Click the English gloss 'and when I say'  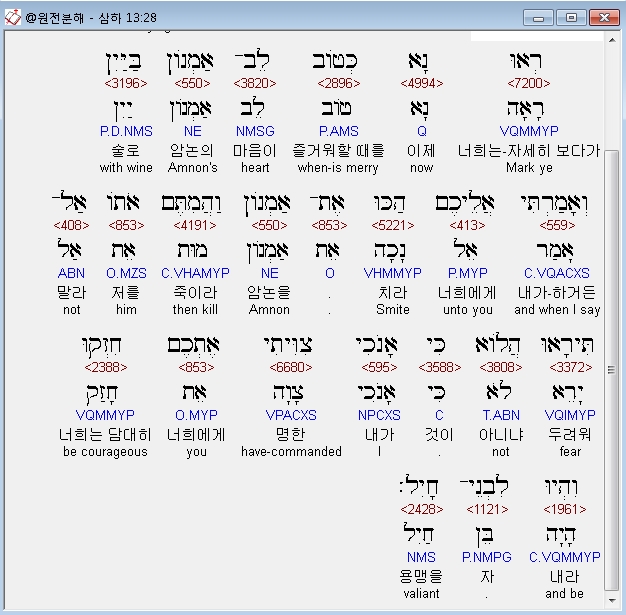click(x=557, y=309)
